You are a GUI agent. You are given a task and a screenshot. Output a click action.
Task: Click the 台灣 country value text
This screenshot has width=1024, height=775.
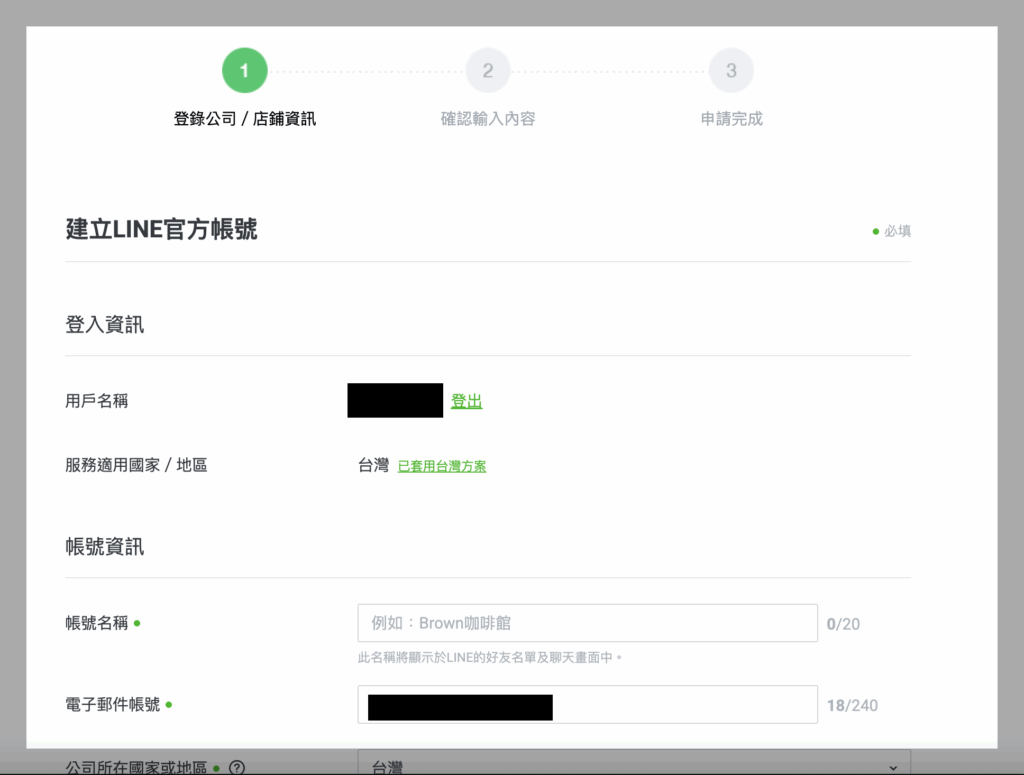point(374,466)
